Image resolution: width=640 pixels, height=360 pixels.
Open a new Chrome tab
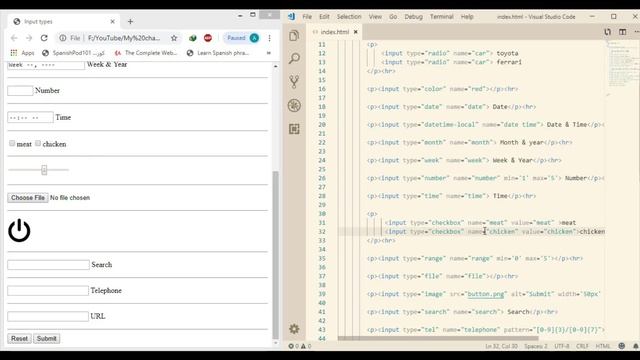tap(130, 22)
